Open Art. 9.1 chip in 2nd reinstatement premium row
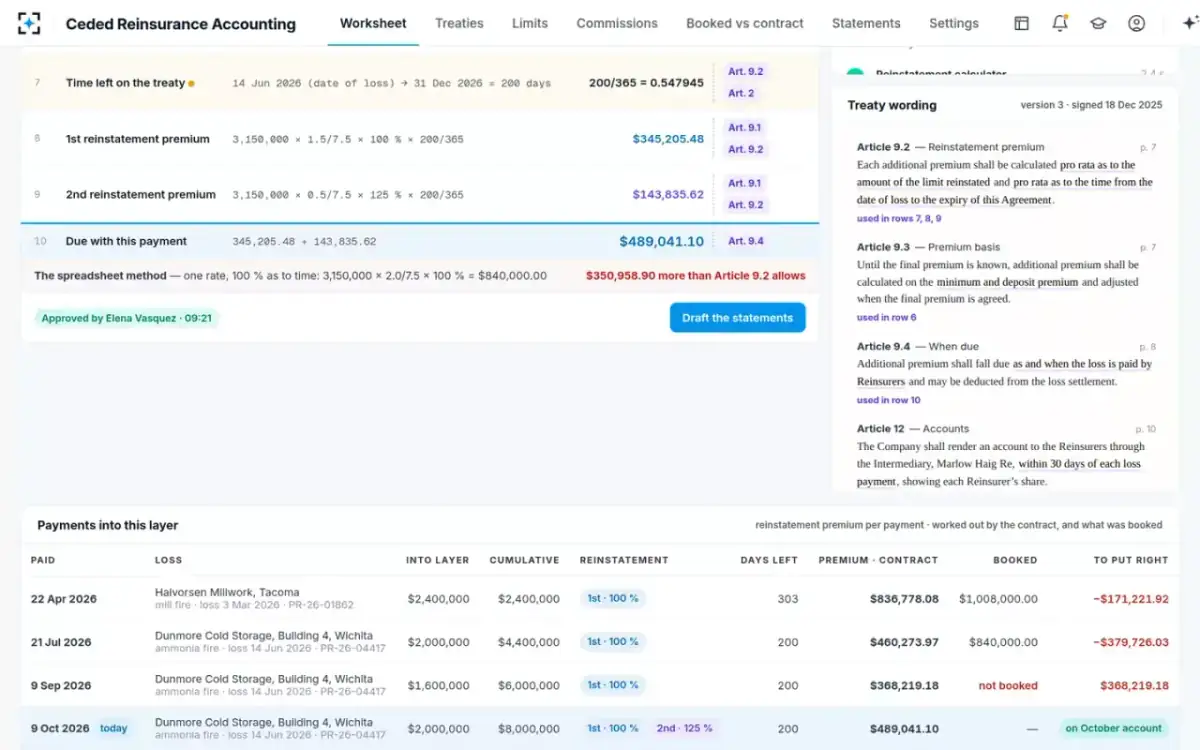1200x750 pixels. click(744, 183)
